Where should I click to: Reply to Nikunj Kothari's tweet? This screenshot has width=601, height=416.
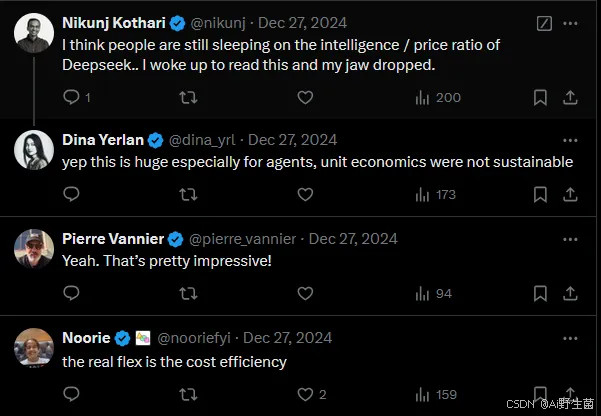coord(71,97)
